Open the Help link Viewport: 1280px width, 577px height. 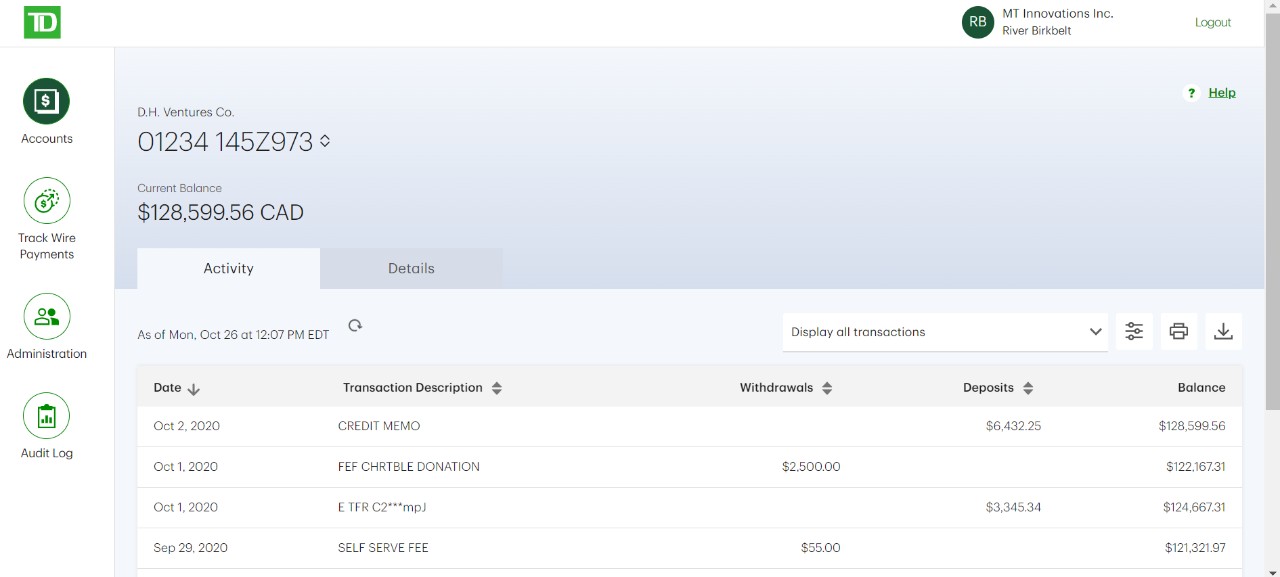tap(1221, 92)
